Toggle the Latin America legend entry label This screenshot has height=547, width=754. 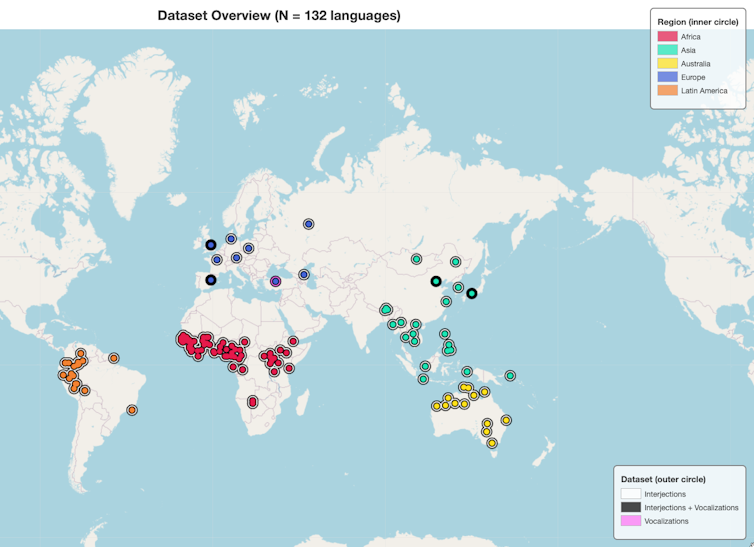[x=704, y=91]
